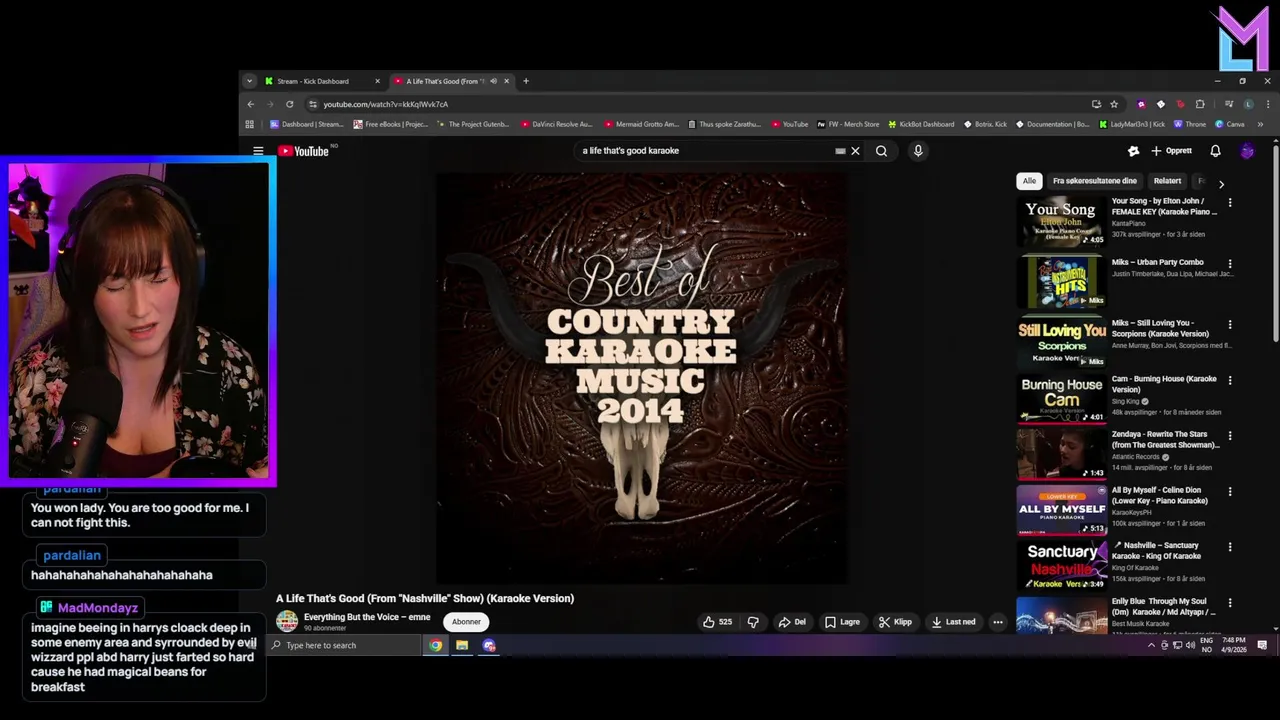Go to the YouTube home logo
The height and width of the screenshot is (720, 1280).
coord(304,151)
